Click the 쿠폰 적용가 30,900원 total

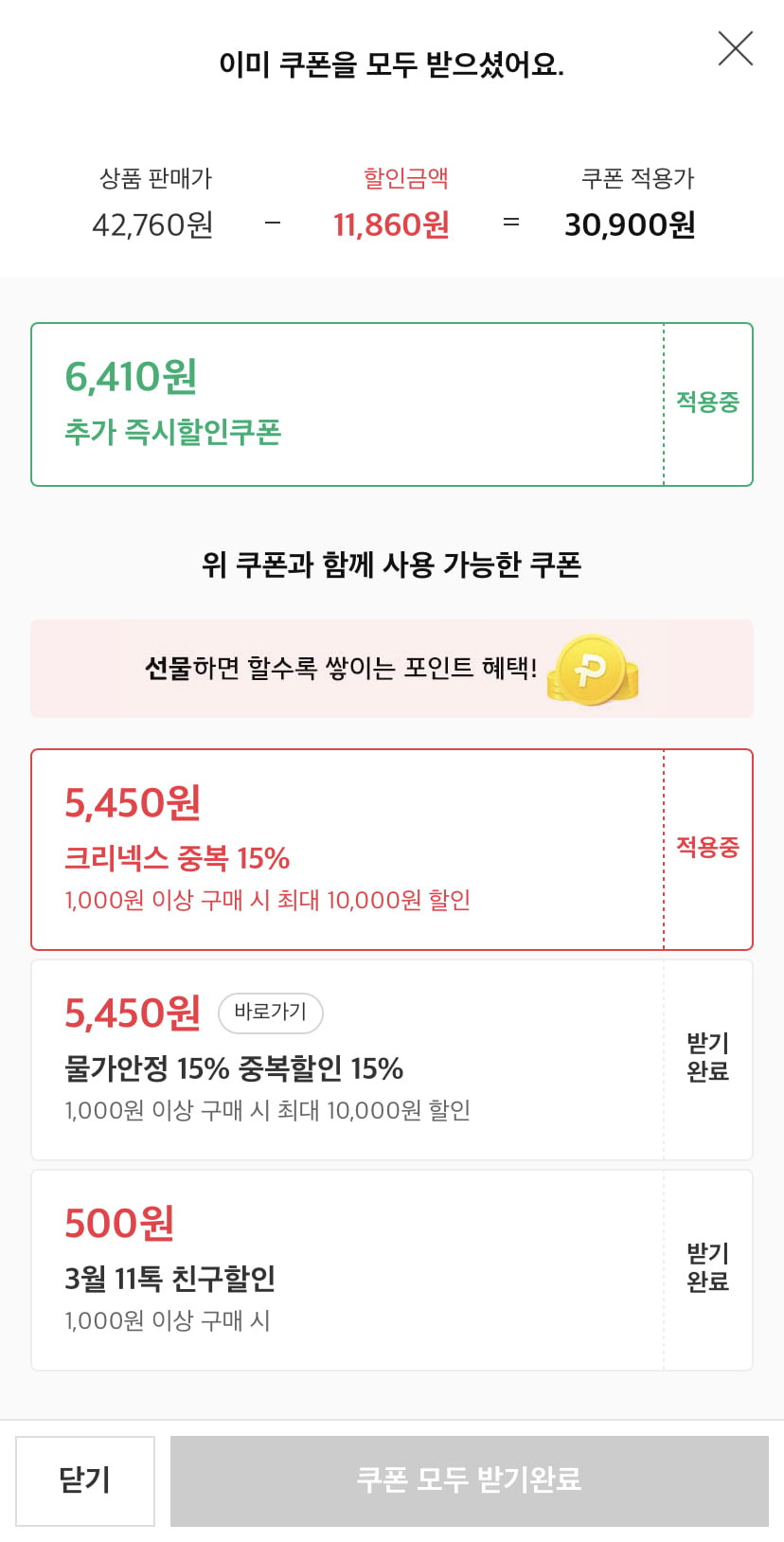tap(631, 224)
